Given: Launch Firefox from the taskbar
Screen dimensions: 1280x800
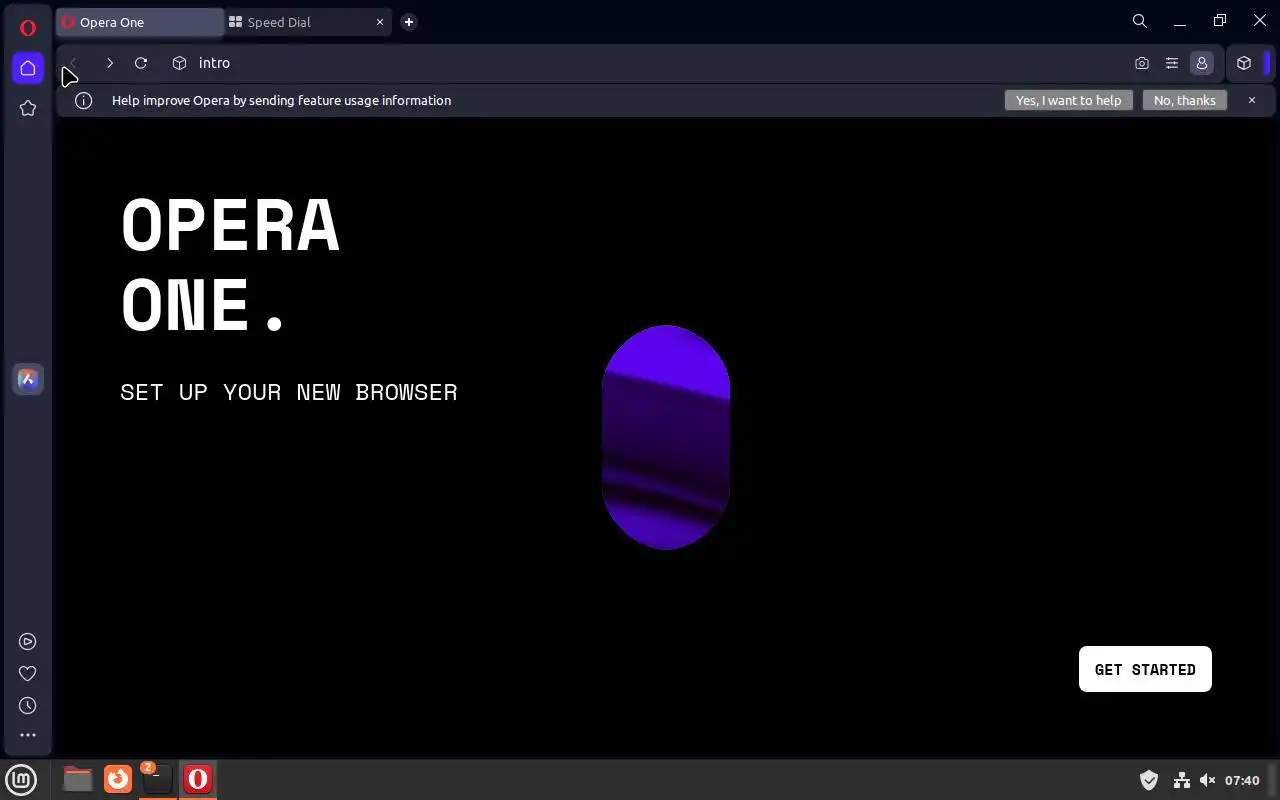Looking at the screenshot, I should [x=118, y=779].
